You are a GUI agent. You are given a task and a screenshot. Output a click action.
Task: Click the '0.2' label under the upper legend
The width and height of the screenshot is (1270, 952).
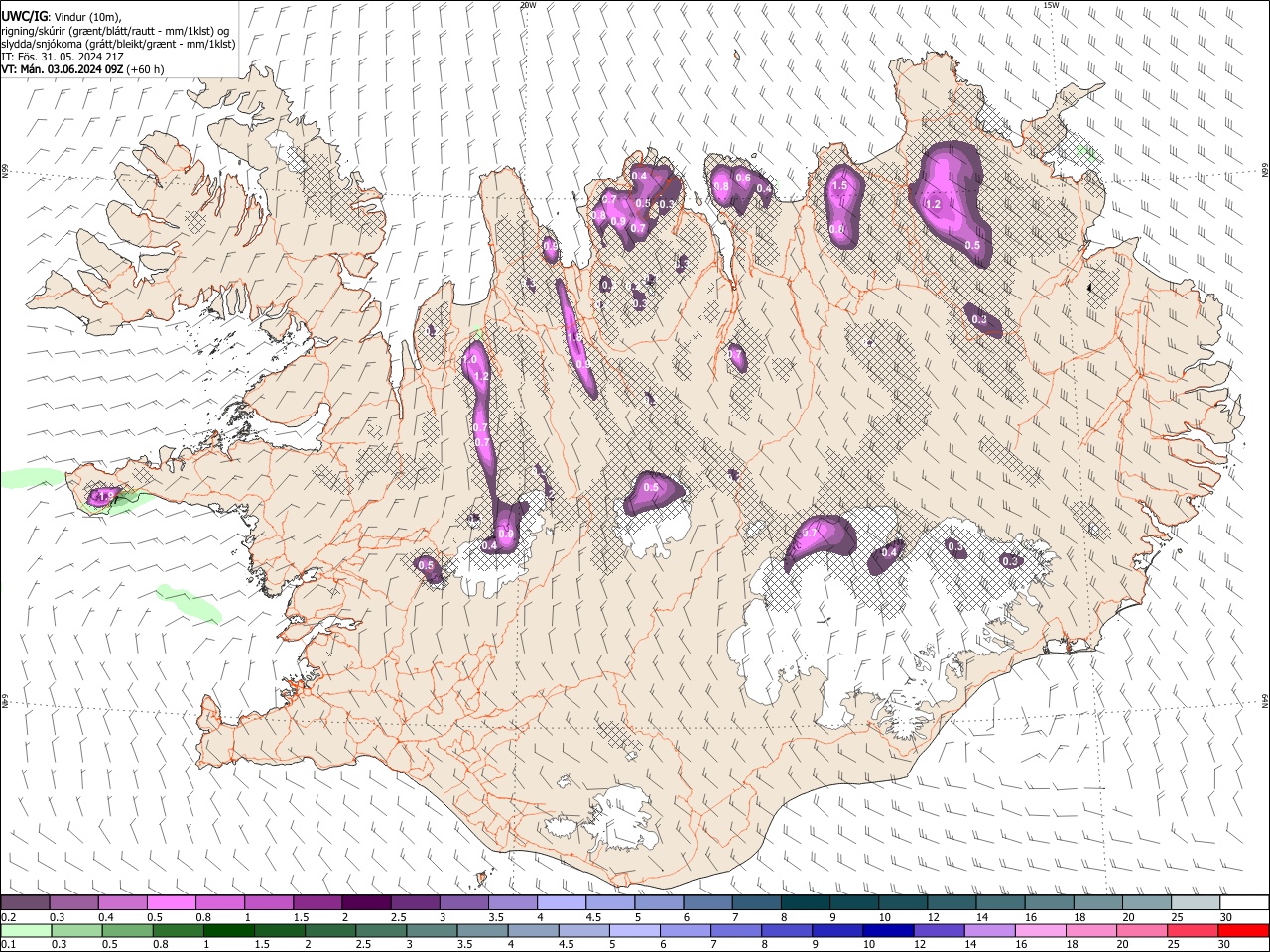(x=7, y=917)
